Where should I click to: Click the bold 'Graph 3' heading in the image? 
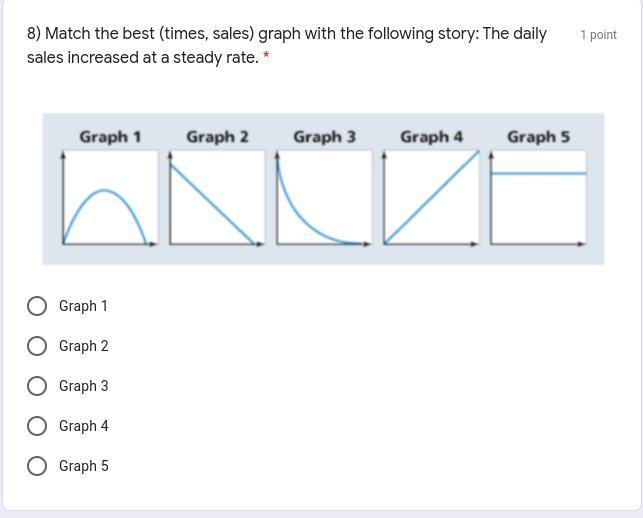[x=324, y=137]
